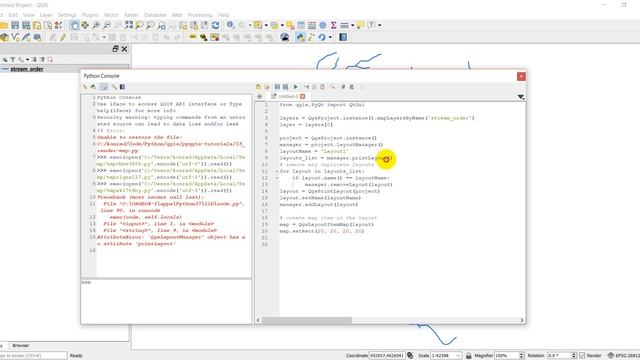Click the Zoom Full extent icon
The height and width of the screenshot is (360, 640).
click(129, 25)
